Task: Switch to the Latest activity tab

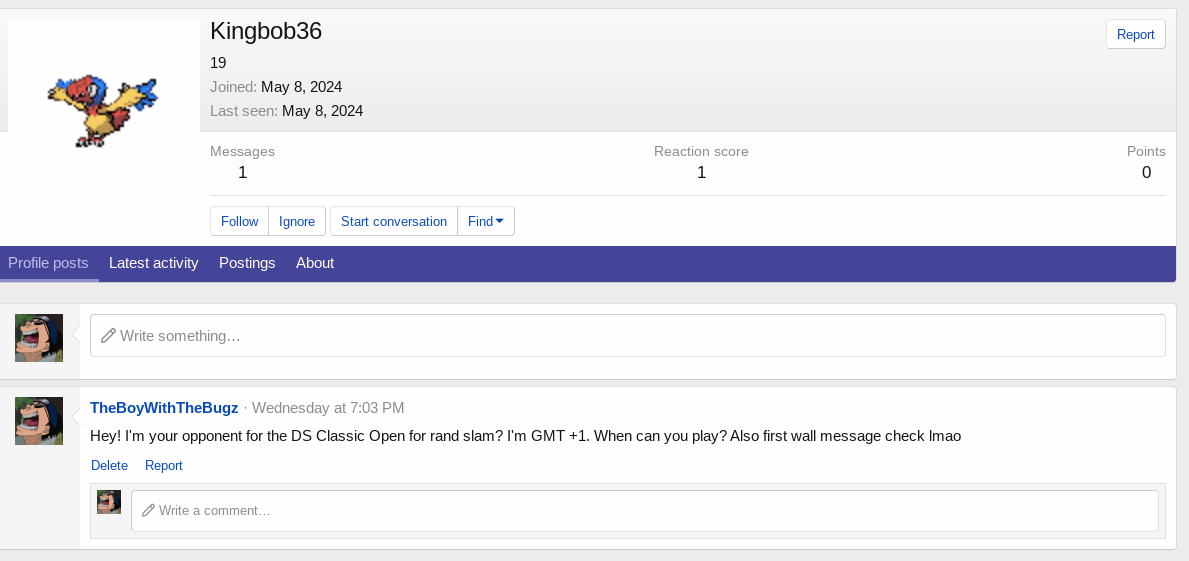Action: [154, 263]
